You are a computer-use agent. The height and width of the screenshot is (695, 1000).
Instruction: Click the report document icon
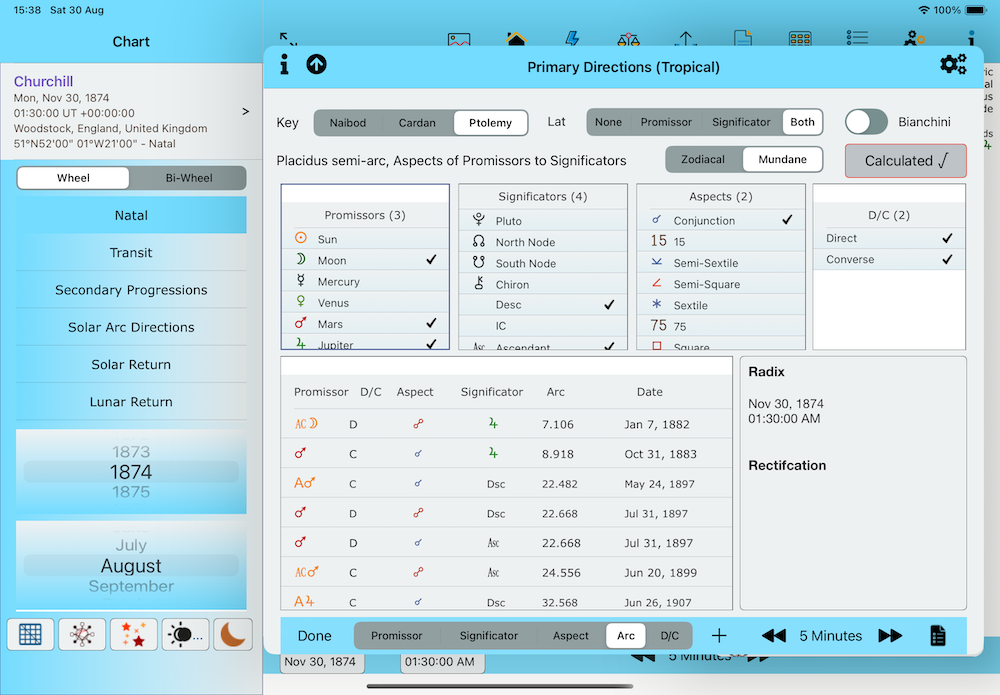(x=938, y=636)
